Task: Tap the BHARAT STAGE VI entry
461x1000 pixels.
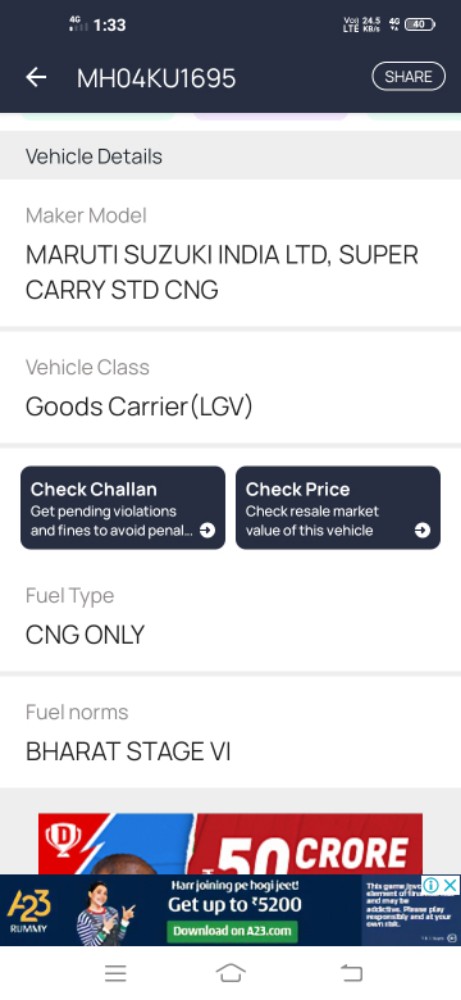Action: [128, 751]
